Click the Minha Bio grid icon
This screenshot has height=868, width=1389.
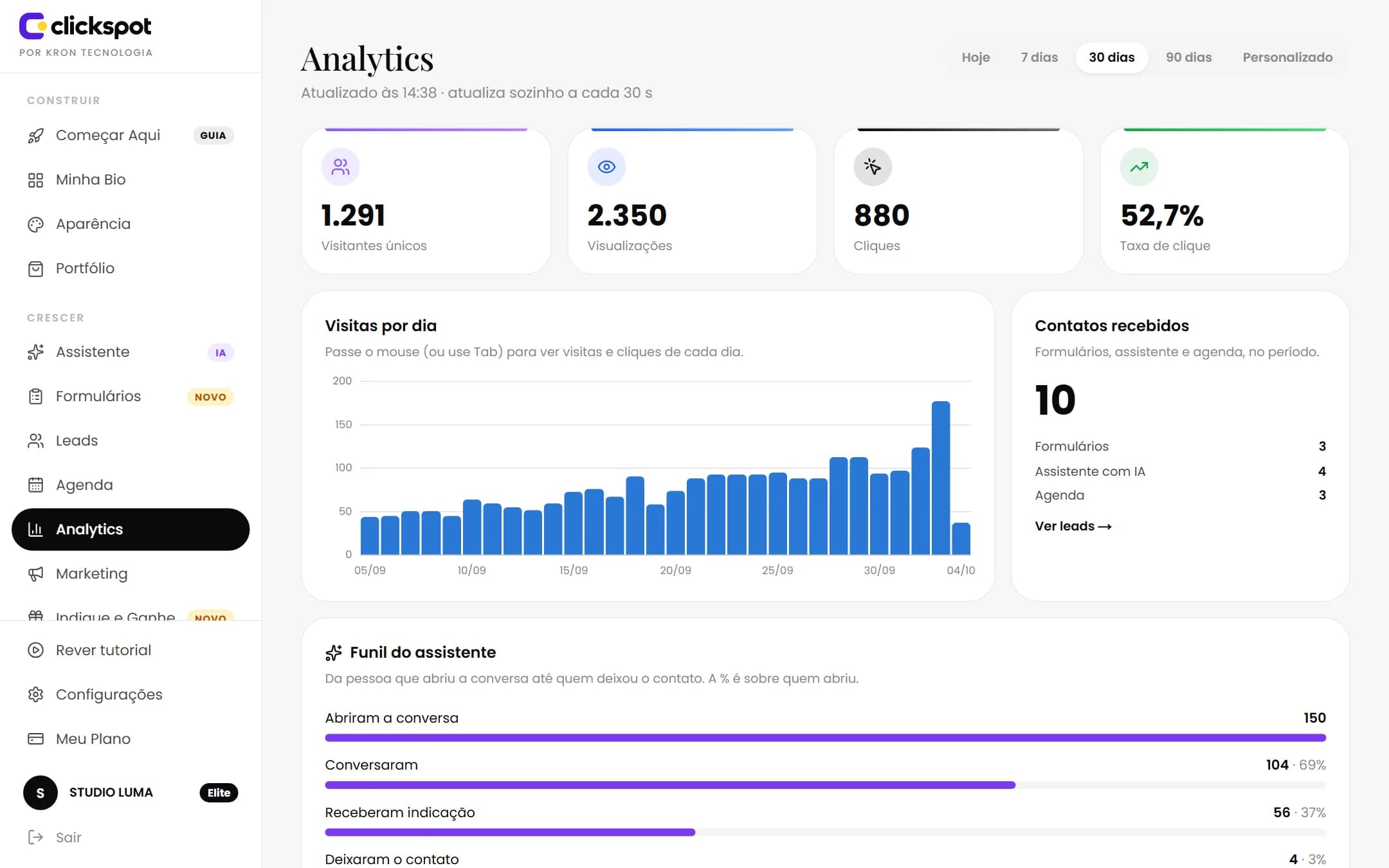coord(36,180)
